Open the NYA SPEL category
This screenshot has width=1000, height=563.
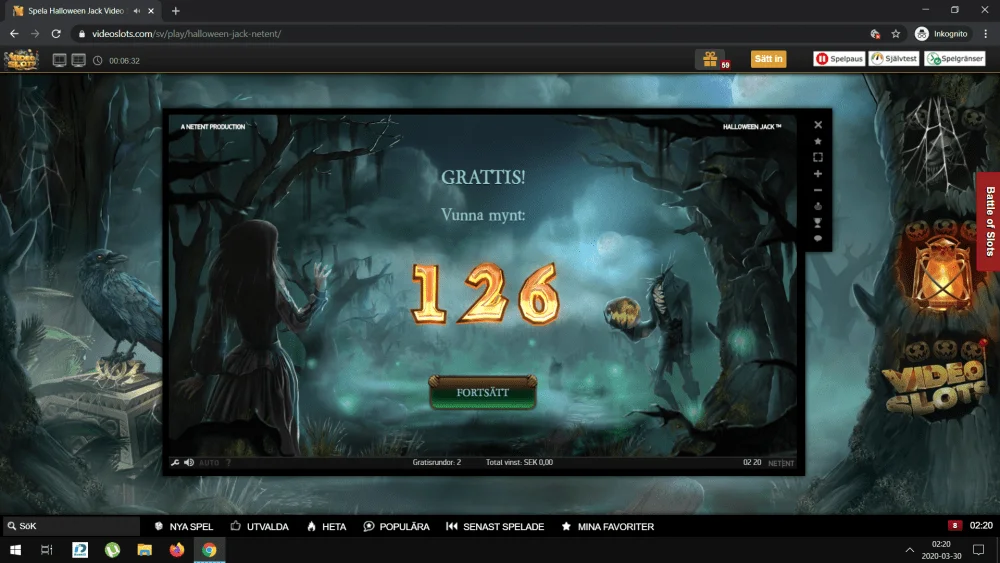(184, 527)
